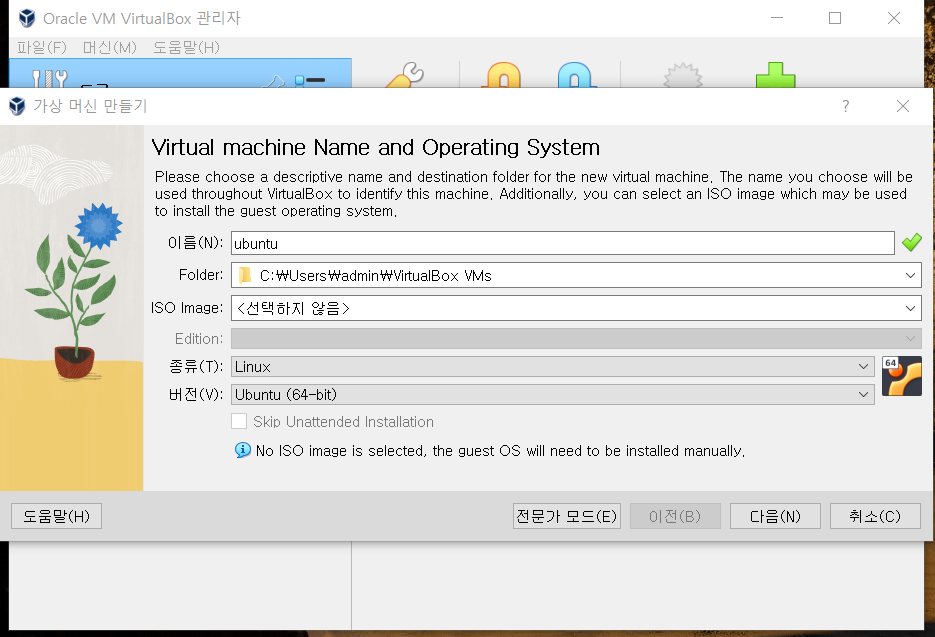Click the green Add machine plus icon
The height and width of the screenshot is (637, 935).
coord(775,75)
